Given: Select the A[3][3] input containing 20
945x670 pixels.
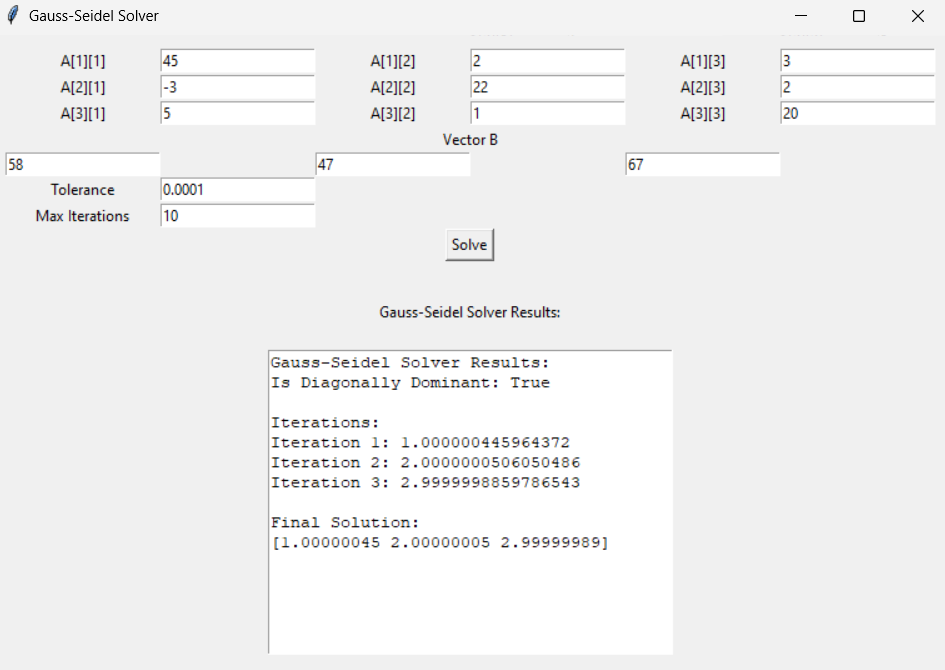Looking at the screenshot, I should [x=857, y=113].
